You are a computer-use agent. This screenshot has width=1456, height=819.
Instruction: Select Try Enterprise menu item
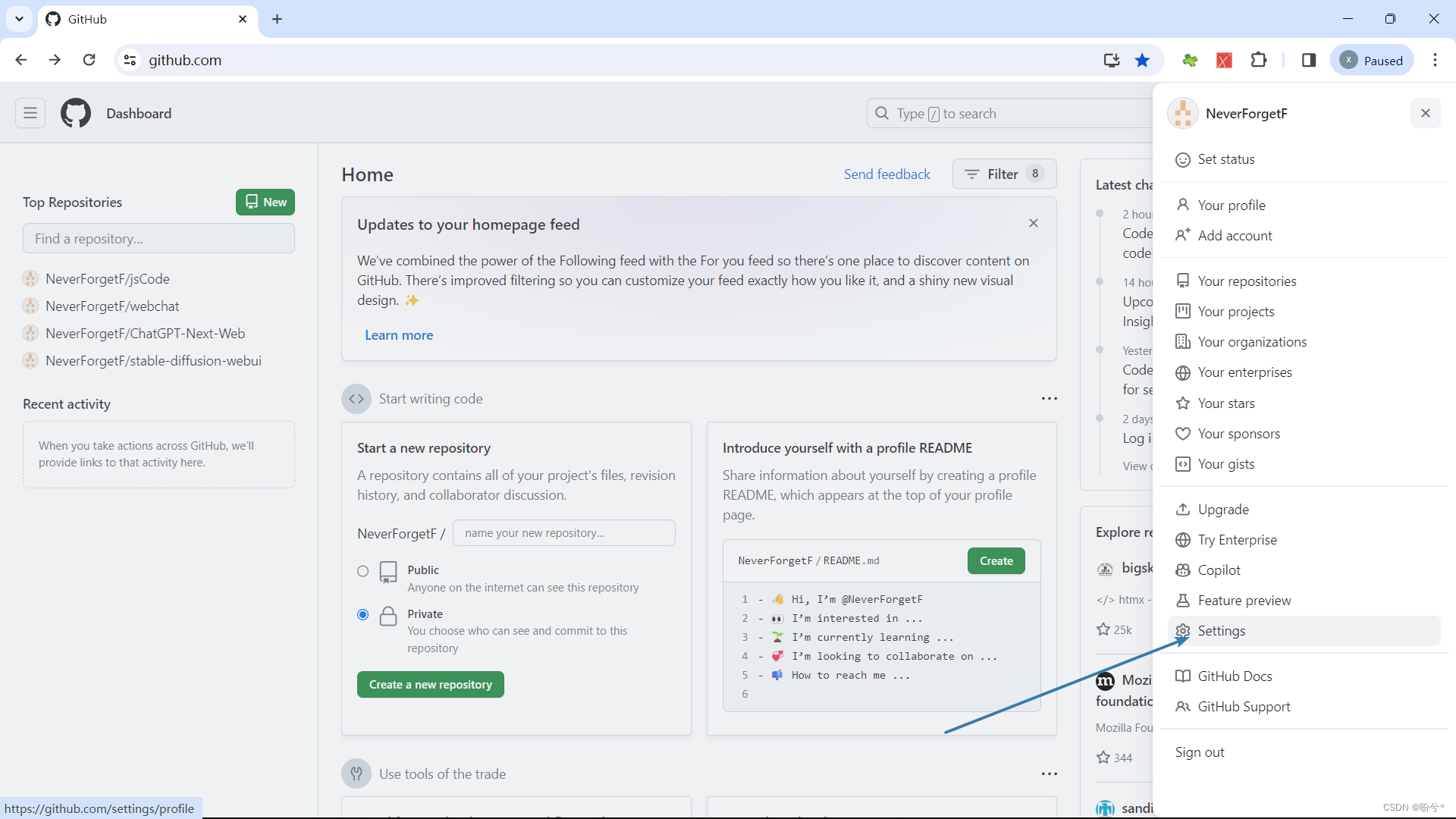[x=1304, y=540]
